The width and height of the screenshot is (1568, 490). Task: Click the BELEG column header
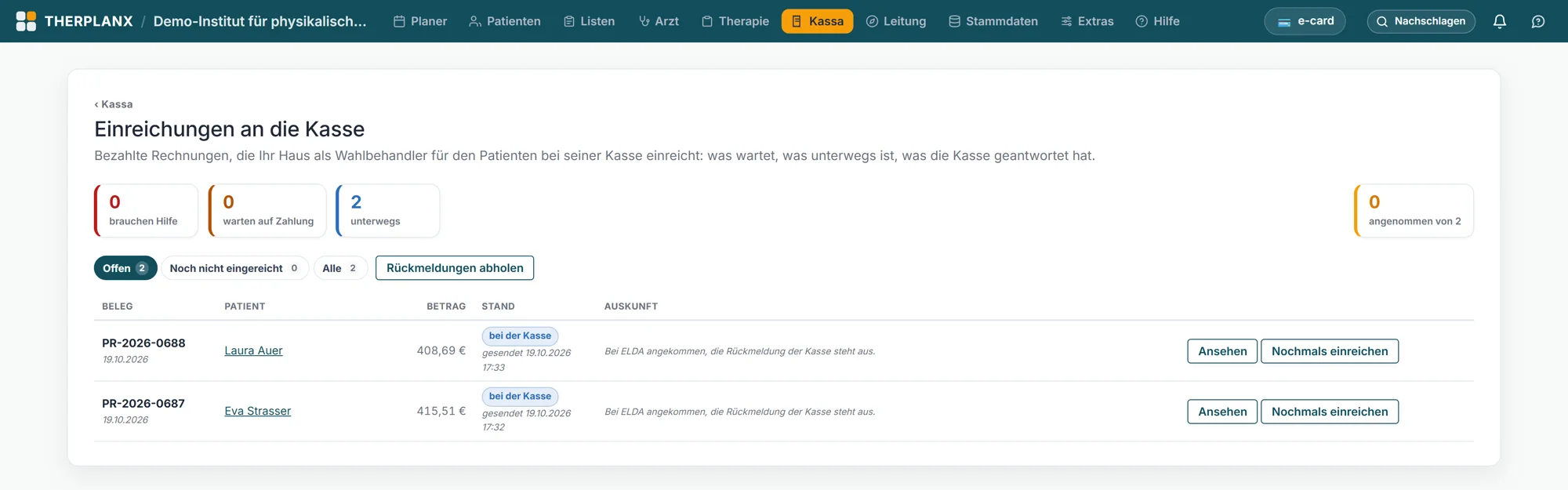point(118,307)
